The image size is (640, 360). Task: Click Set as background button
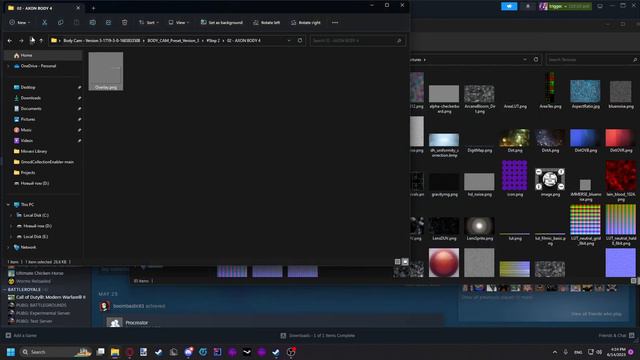click(222, 22)
